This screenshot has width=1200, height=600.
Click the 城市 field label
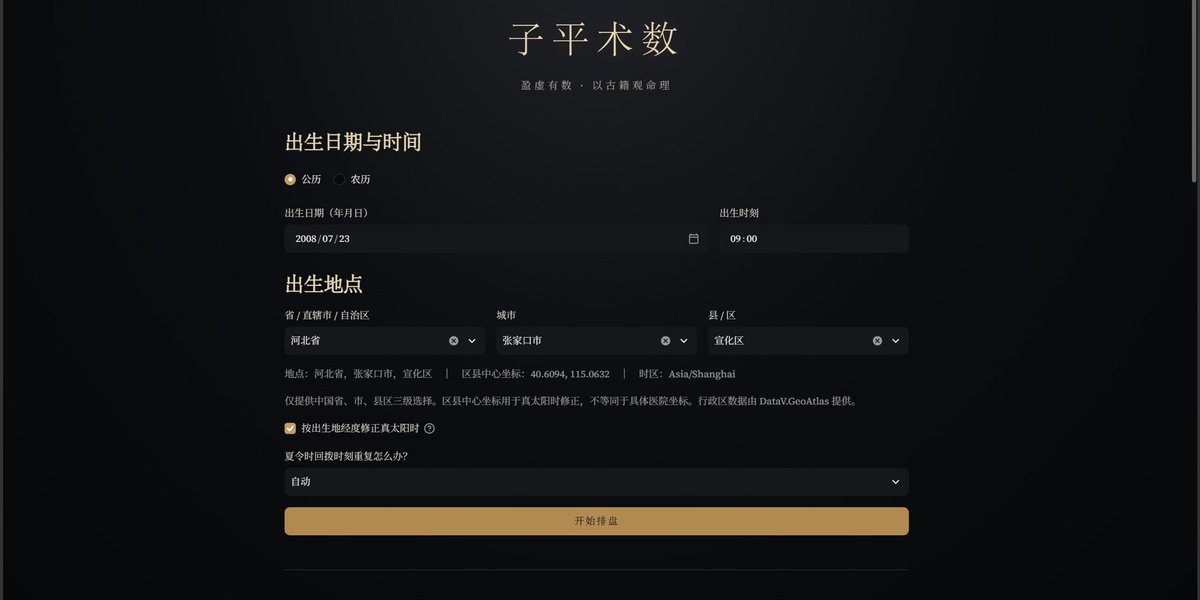tap(506, 315)
